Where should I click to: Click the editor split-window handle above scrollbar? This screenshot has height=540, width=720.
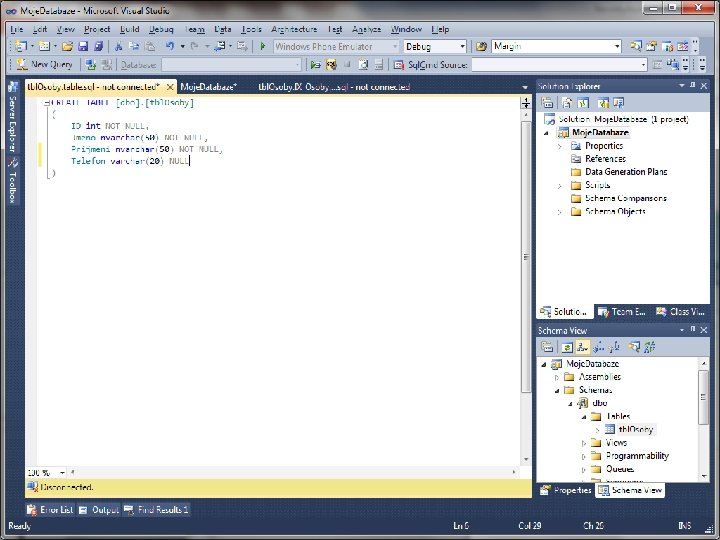click(526, 102)
